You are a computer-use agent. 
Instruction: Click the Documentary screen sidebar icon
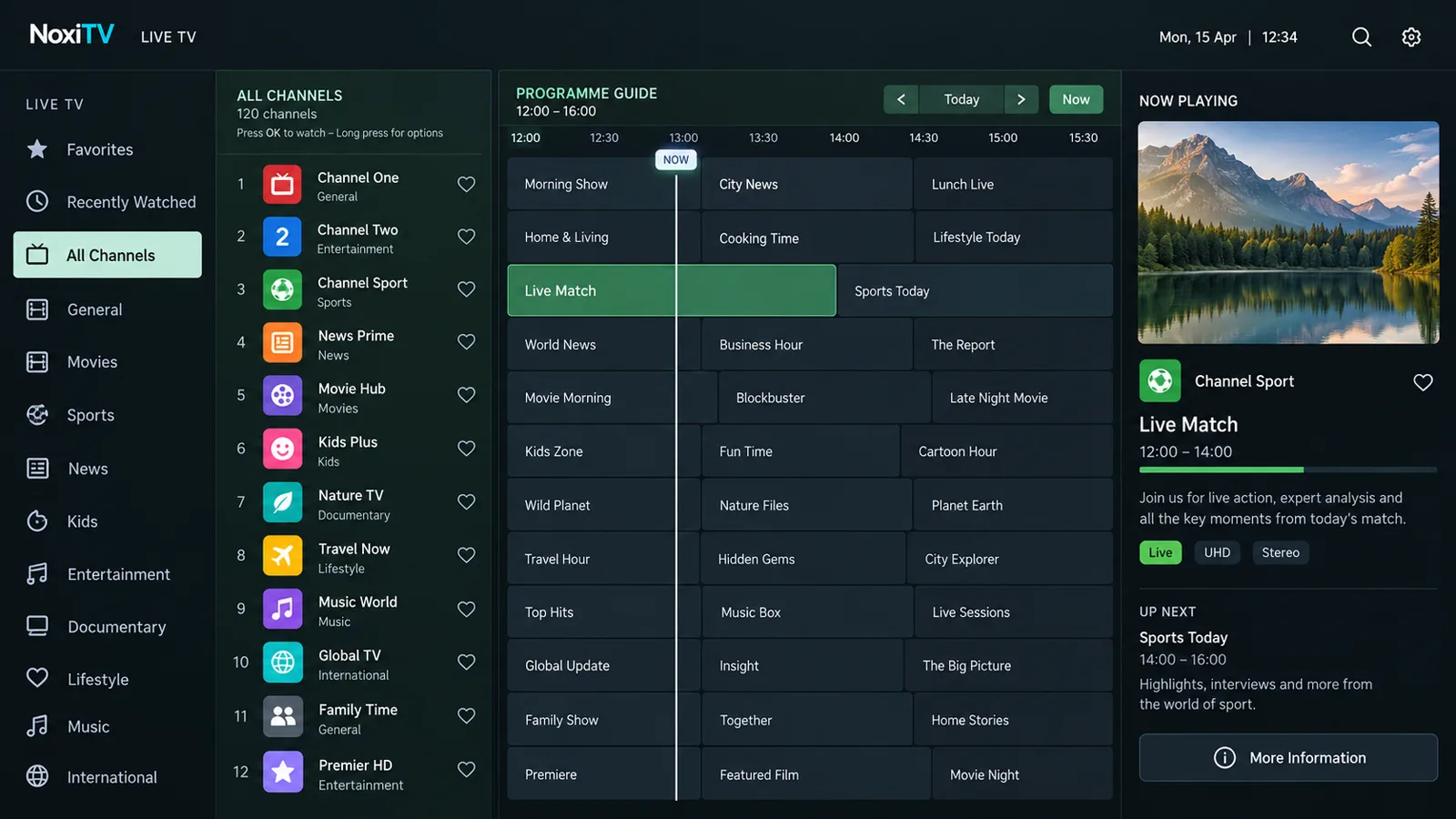pyautogui.click(x=37, y=626)
